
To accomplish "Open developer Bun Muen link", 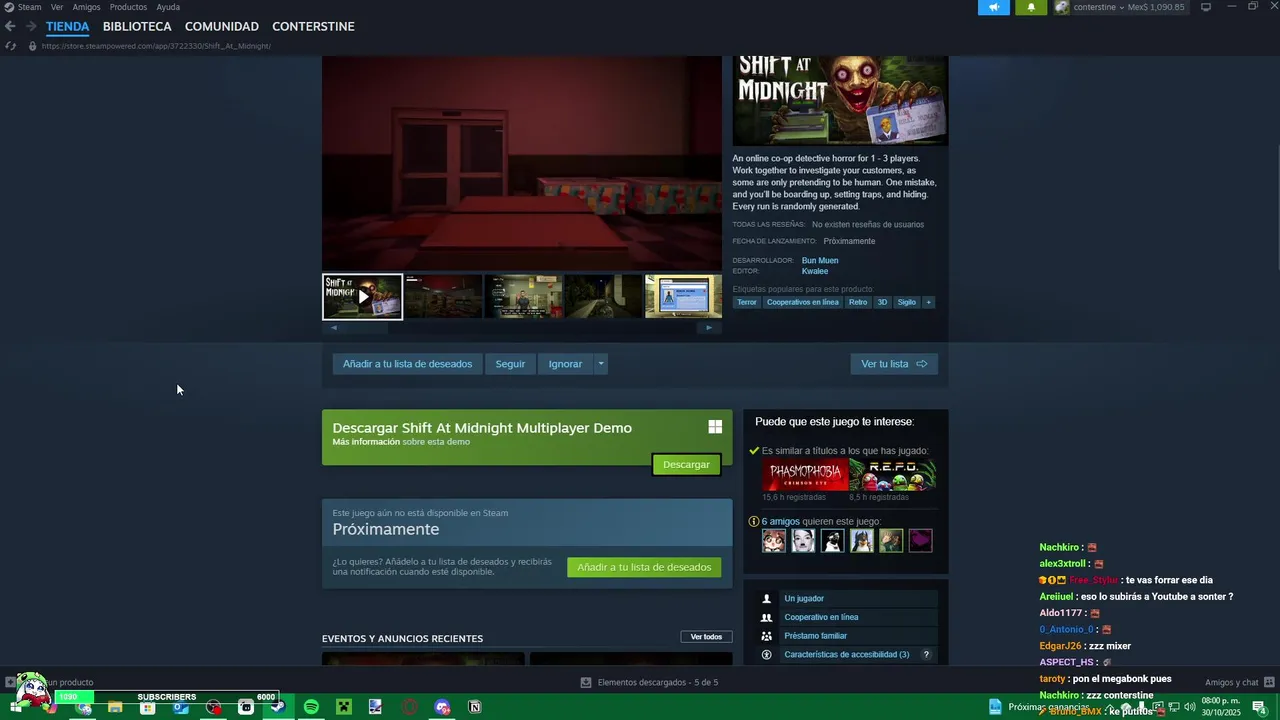I will coord(820,260).
